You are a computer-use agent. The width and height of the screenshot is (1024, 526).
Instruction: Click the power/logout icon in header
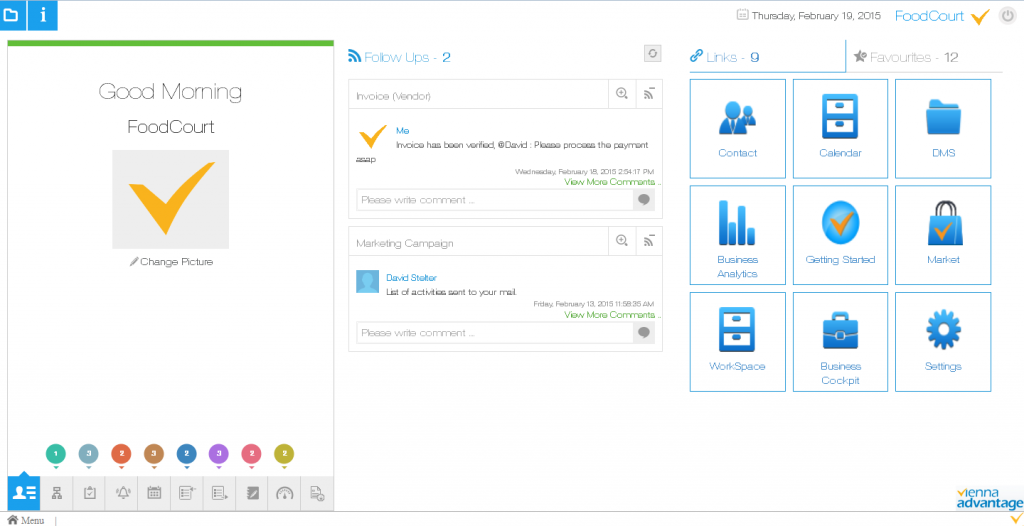tap(1008, 16)
